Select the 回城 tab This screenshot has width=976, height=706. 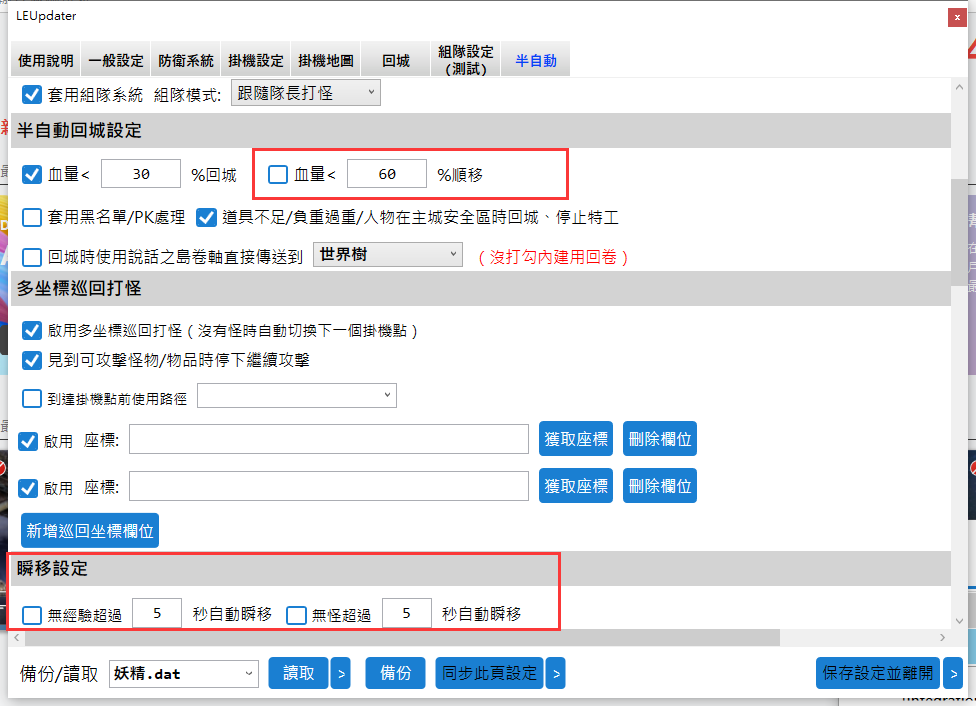(x=396, y=60)
